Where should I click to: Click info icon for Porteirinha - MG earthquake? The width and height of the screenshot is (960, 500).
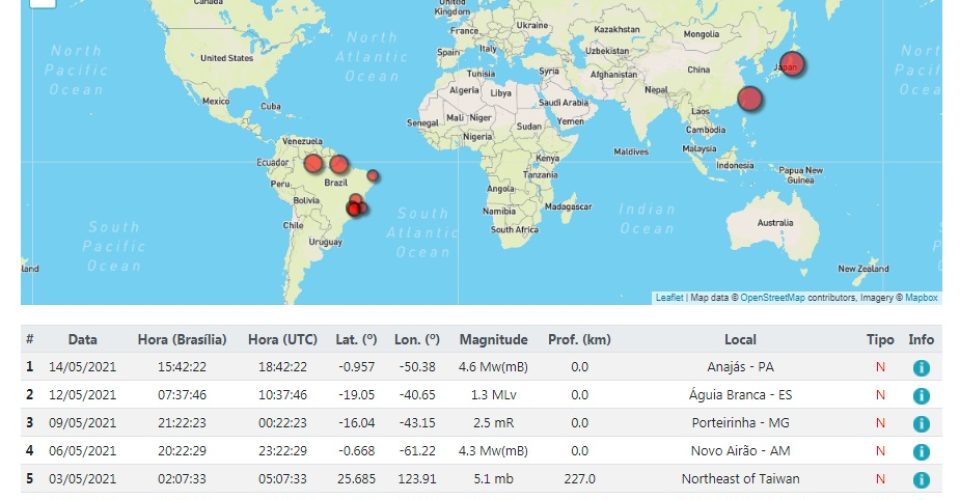(x=921, y=423)
